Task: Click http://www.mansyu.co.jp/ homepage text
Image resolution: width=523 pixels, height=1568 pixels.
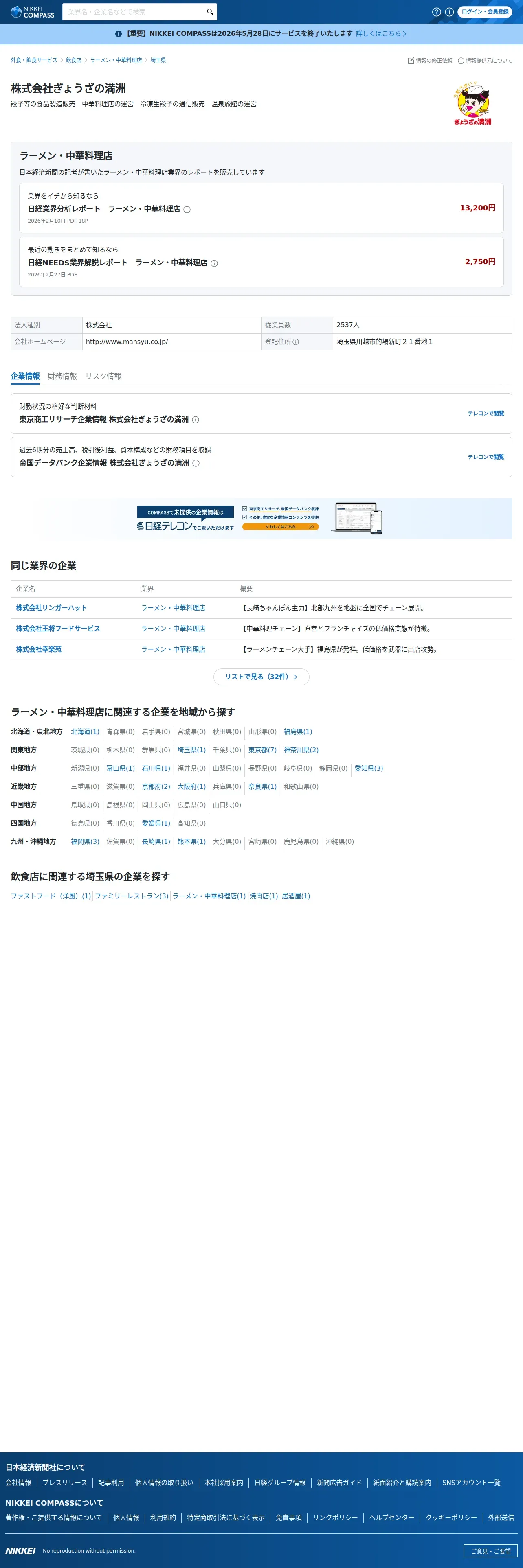Action: (x=127, y=342)
